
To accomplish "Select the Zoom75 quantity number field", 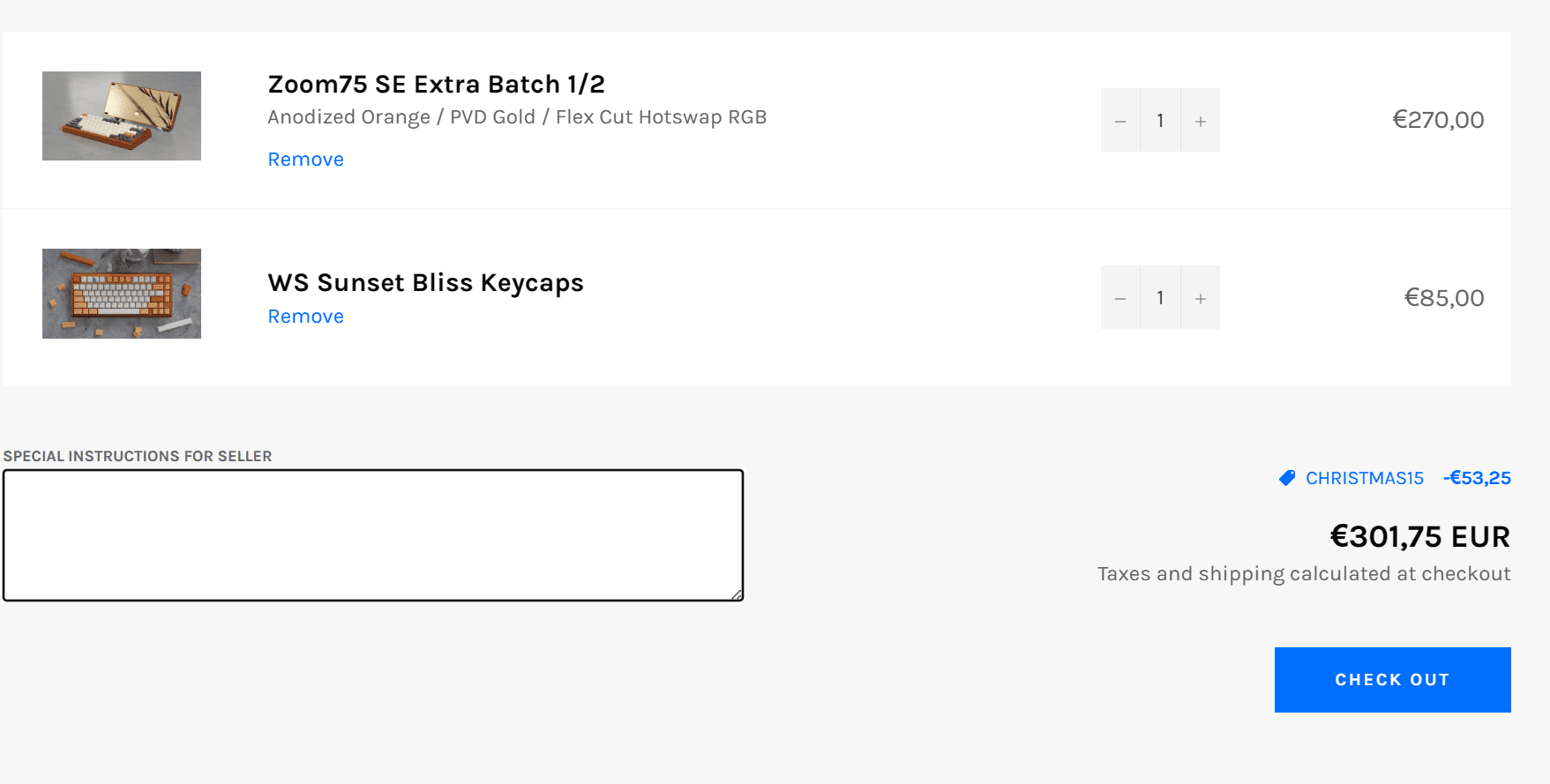I will pyautogui.click(x=1160, y=120).
